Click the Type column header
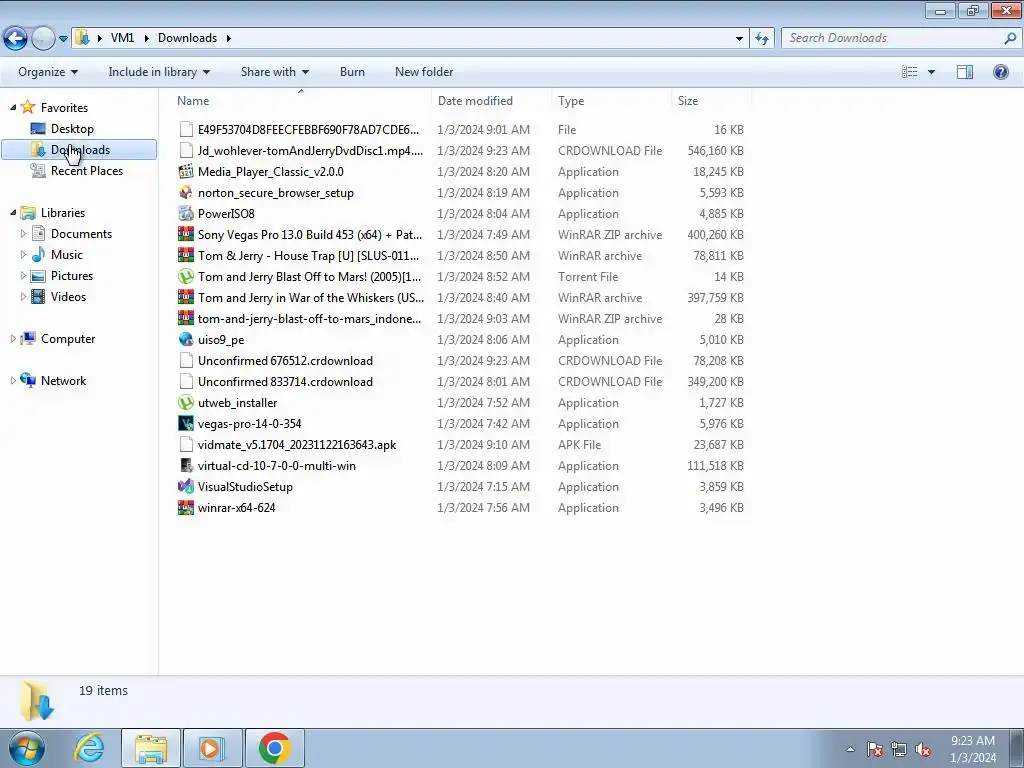 611,101
